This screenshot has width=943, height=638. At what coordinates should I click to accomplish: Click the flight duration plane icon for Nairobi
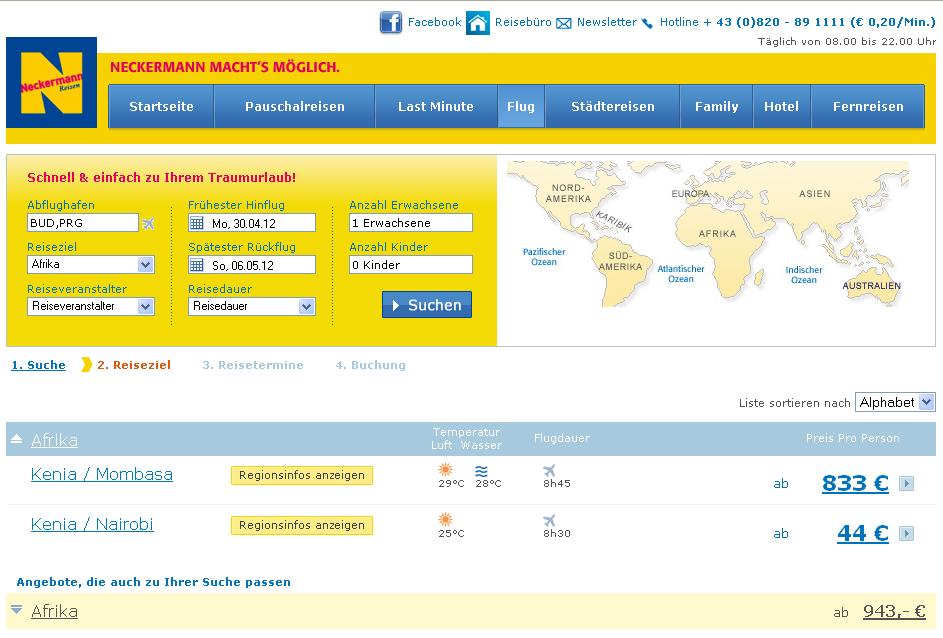pos(549,520)
